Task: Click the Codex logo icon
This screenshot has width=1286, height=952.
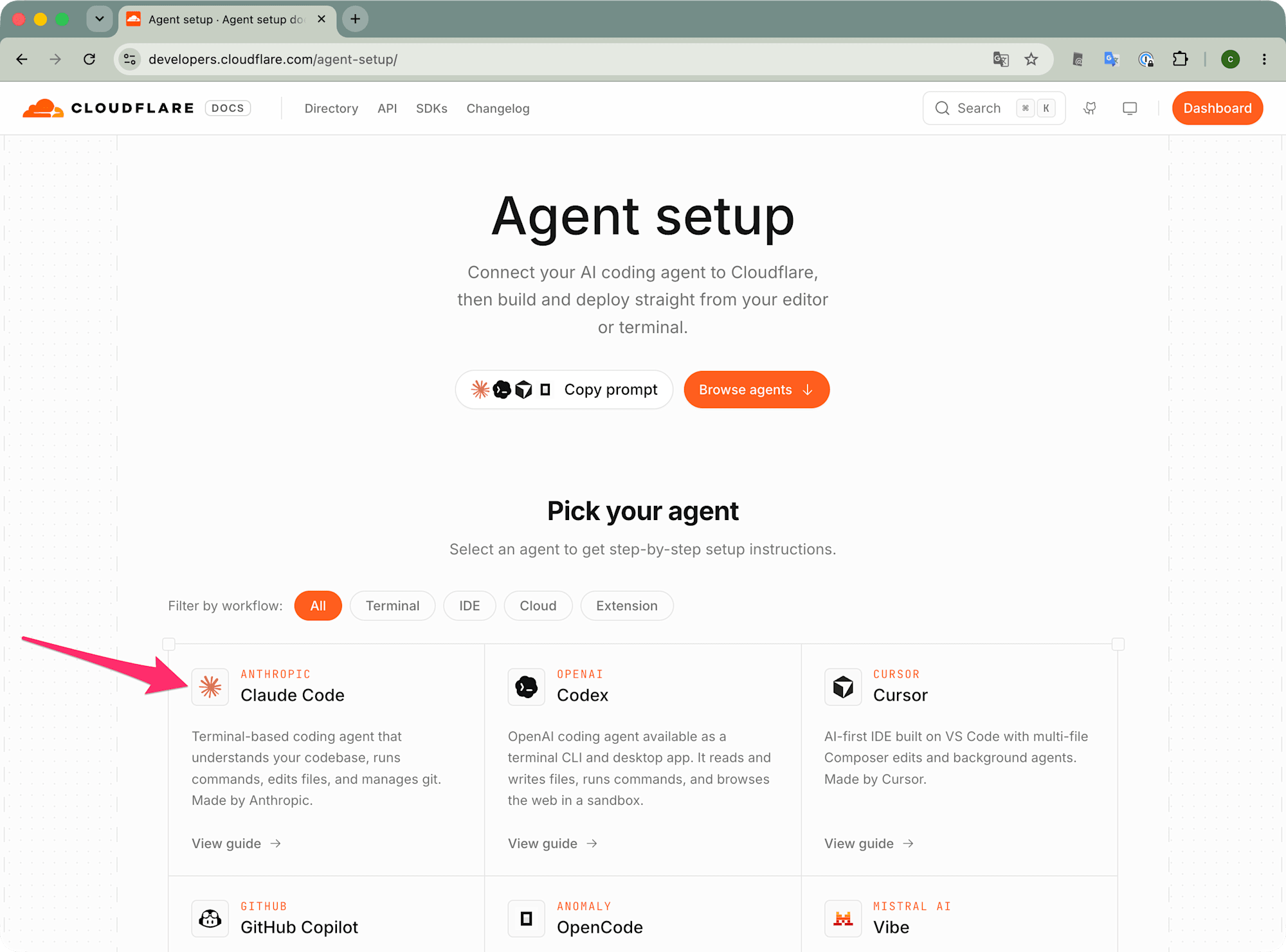Action: click(527, 687)
